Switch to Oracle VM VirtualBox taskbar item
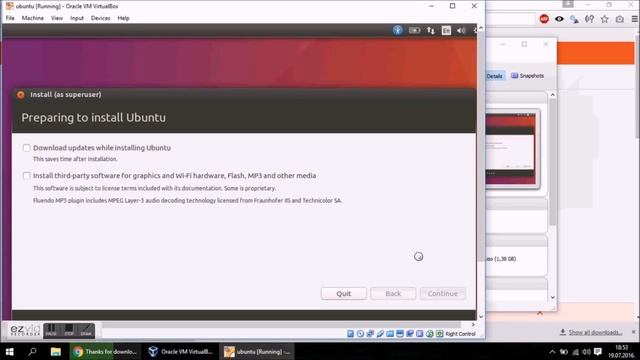640x360 pixels. click(x=180, y=351)
